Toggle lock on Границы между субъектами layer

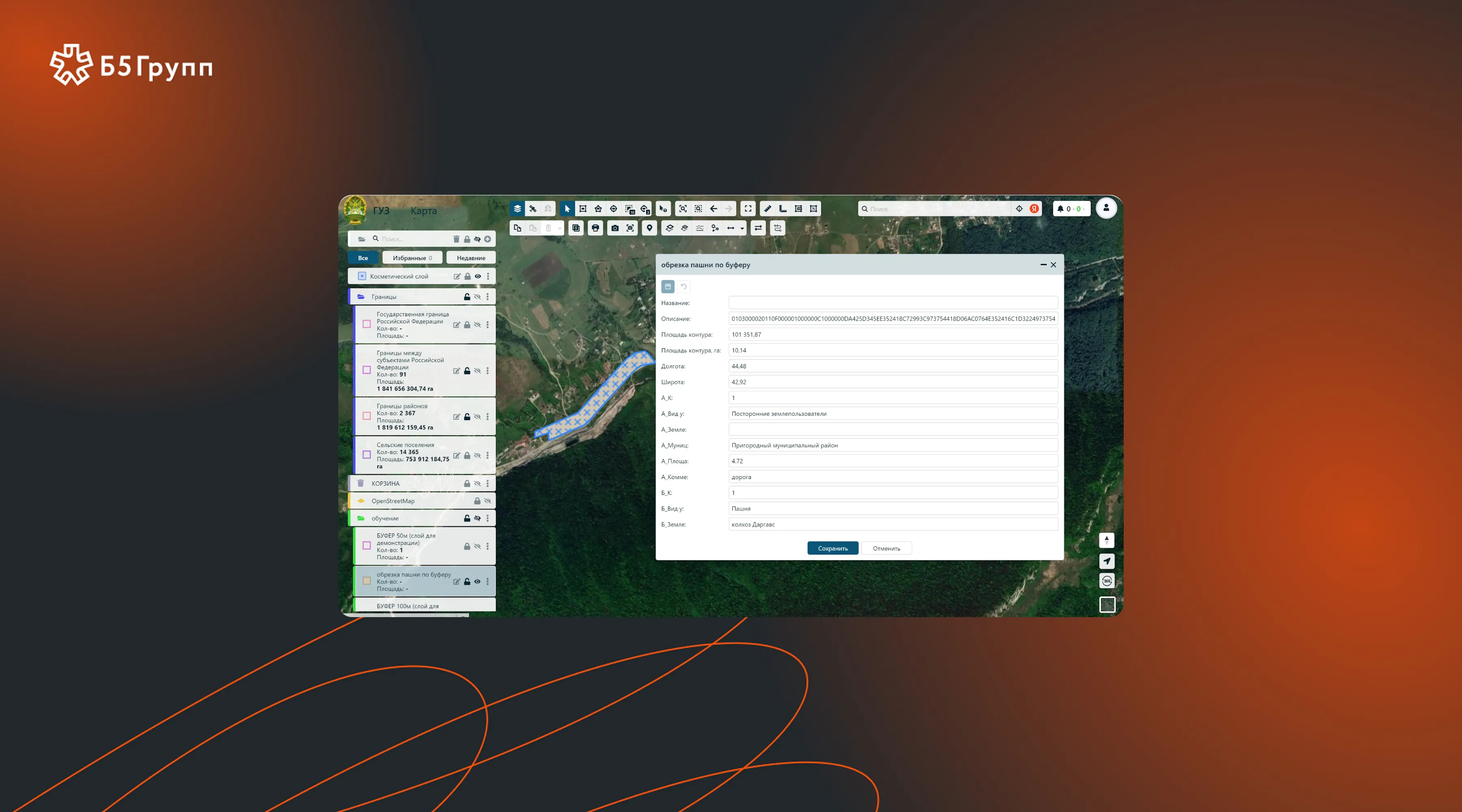[467, 371]
